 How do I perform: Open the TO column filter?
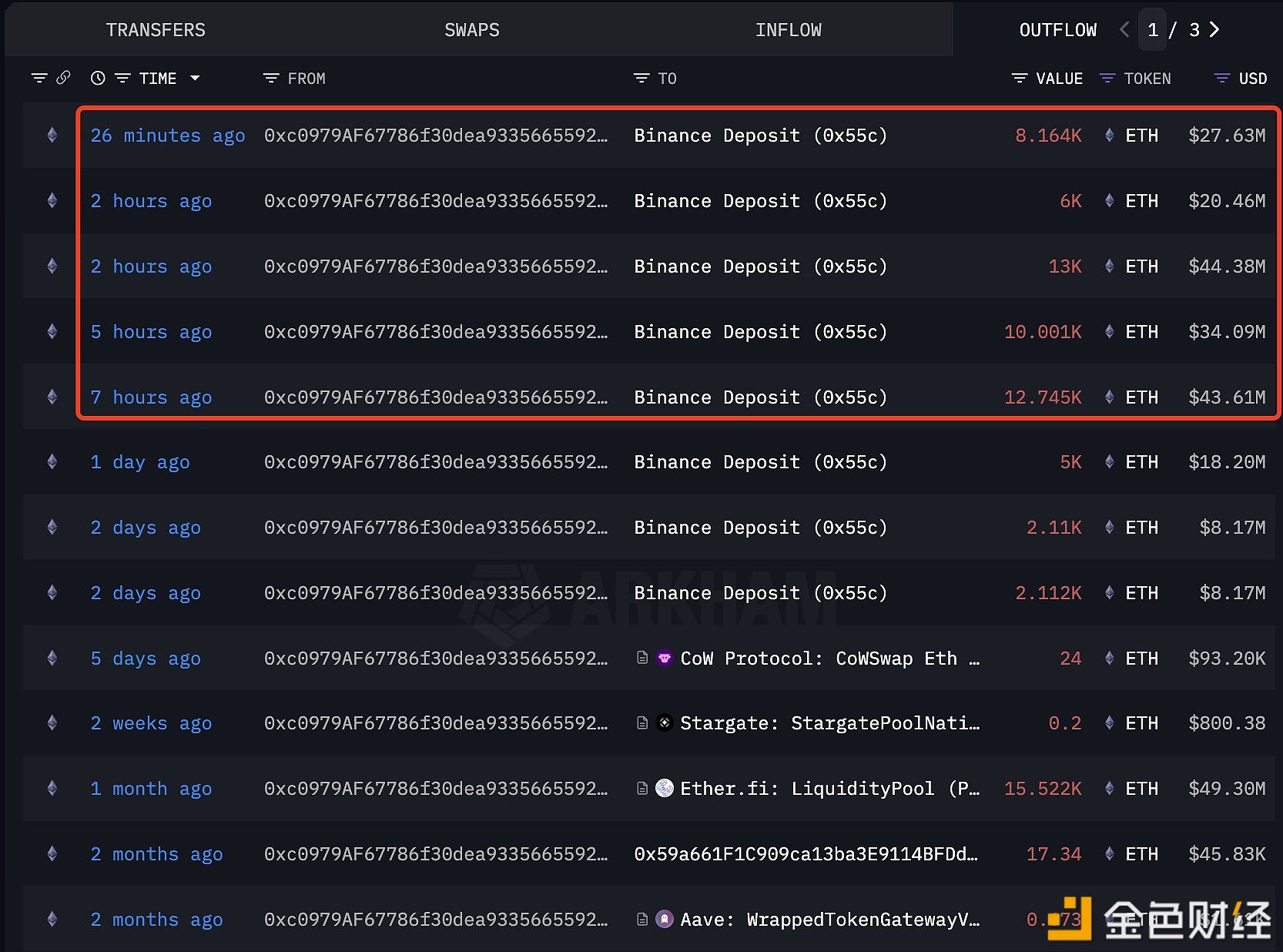point(641,78)
